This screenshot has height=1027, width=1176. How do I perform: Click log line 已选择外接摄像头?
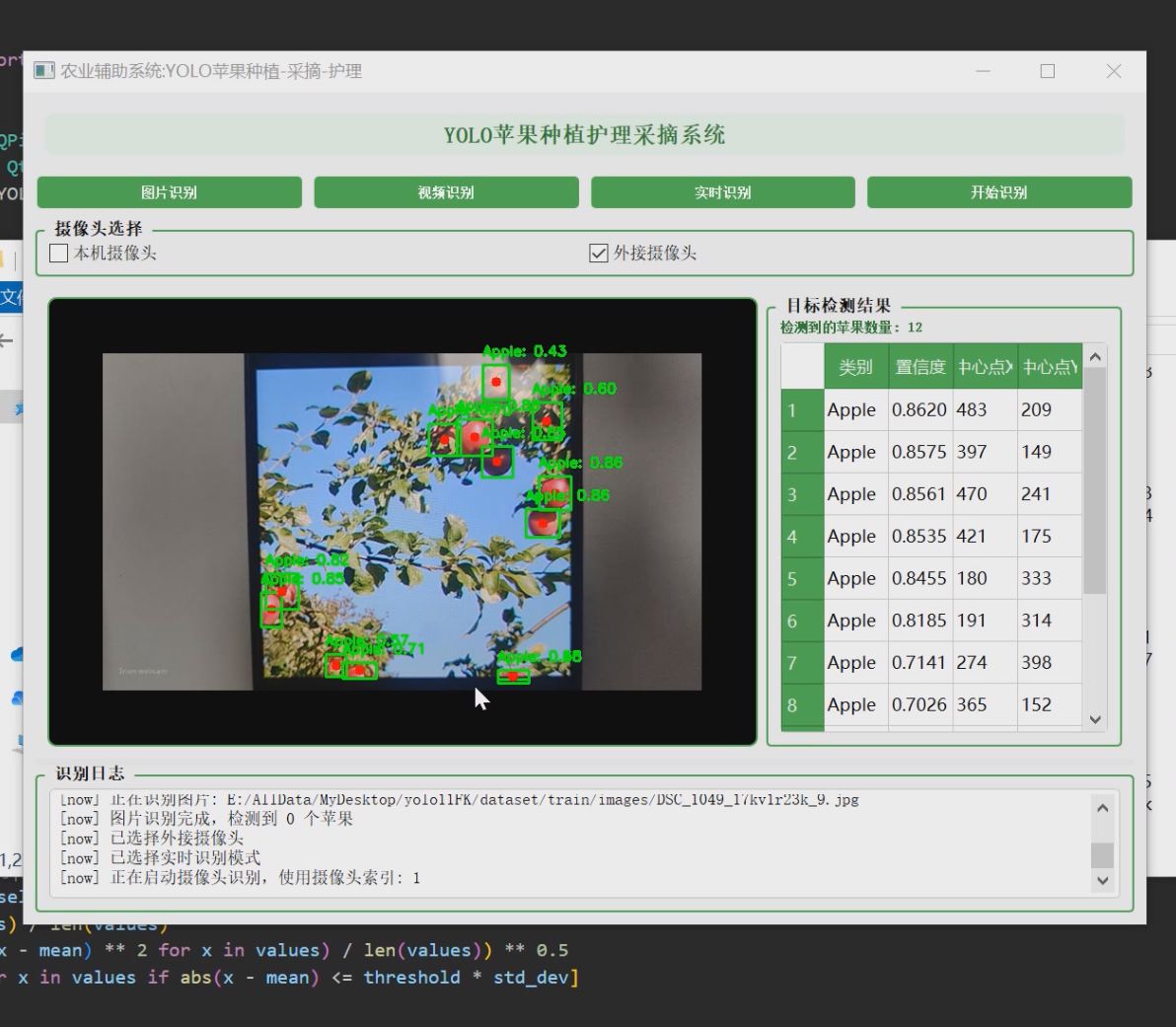[x=152, y=839]
